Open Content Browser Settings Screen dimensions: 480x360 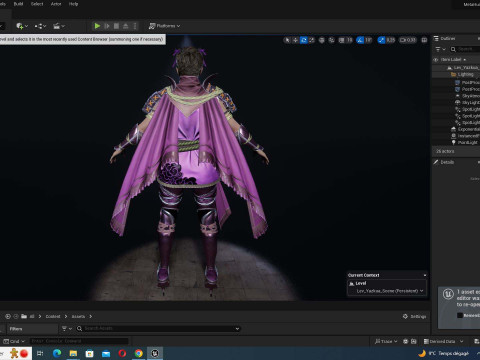click(x=414, y=316)
